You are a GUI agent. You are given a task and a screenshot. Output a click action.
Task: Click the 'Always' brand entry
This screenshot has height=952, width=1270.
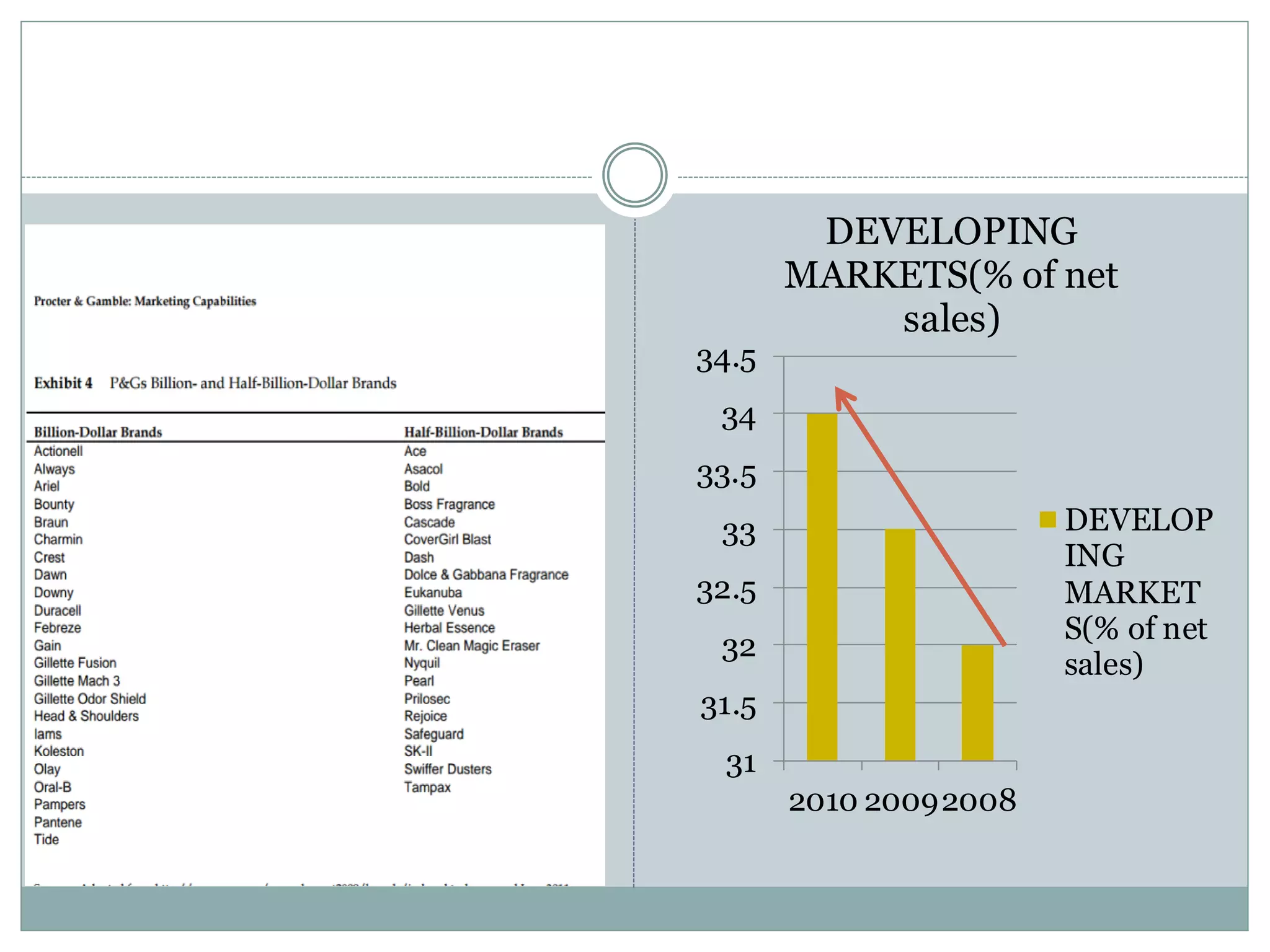tap(55, 469)
